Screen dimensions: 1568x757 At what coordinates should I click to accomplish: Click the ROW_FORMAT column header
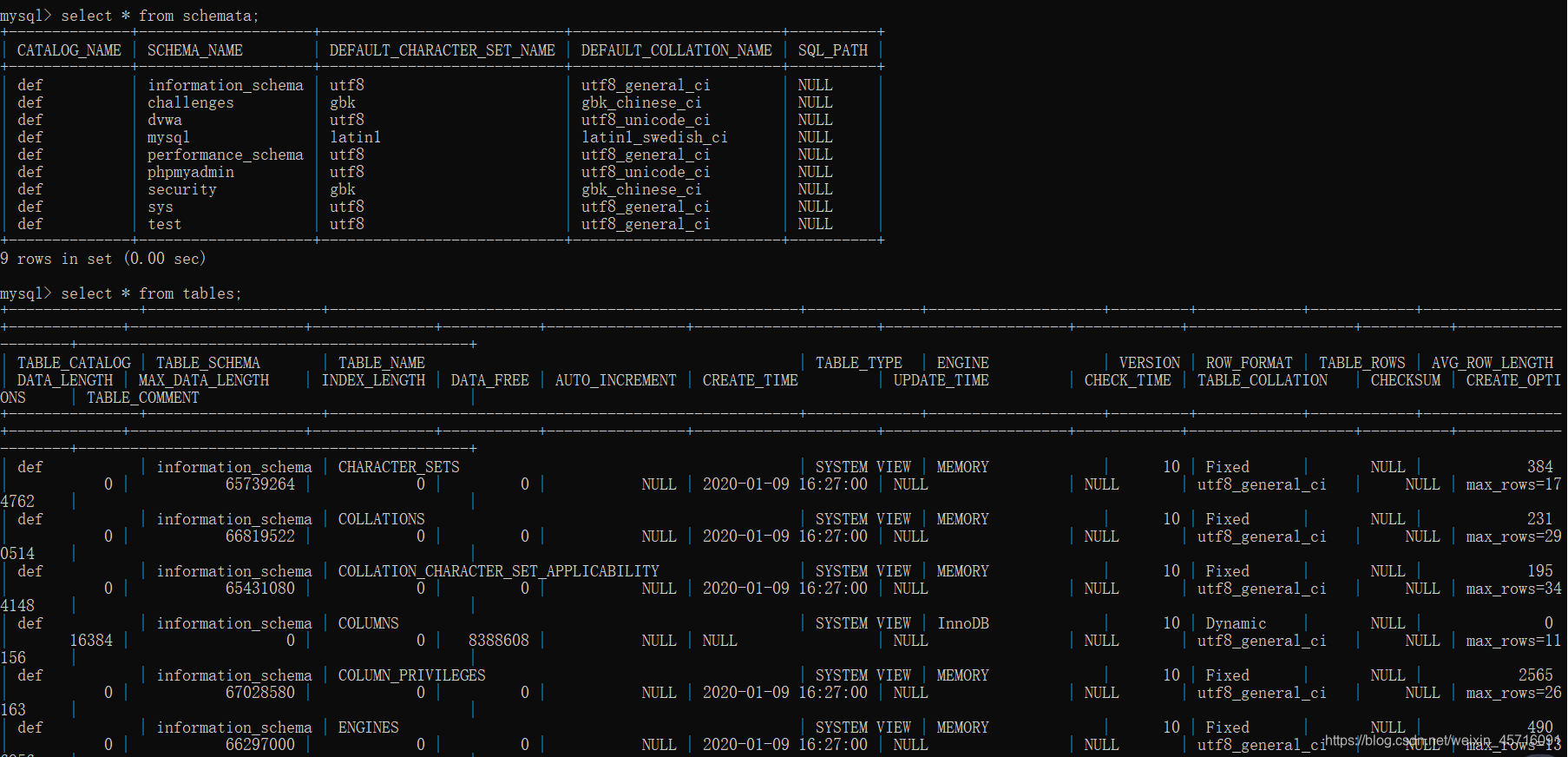point(1250,363)
